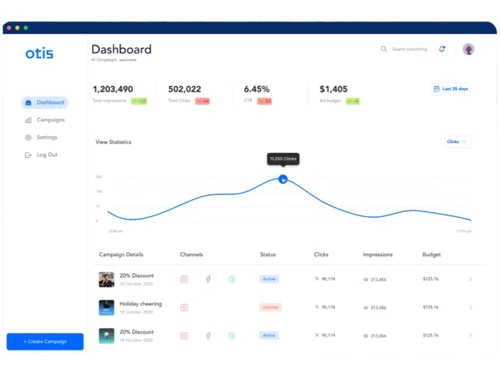This screenshot has height=375, width=500.
Task: Click the 502,022 total clicks figure
Action: tap(185, 89)
